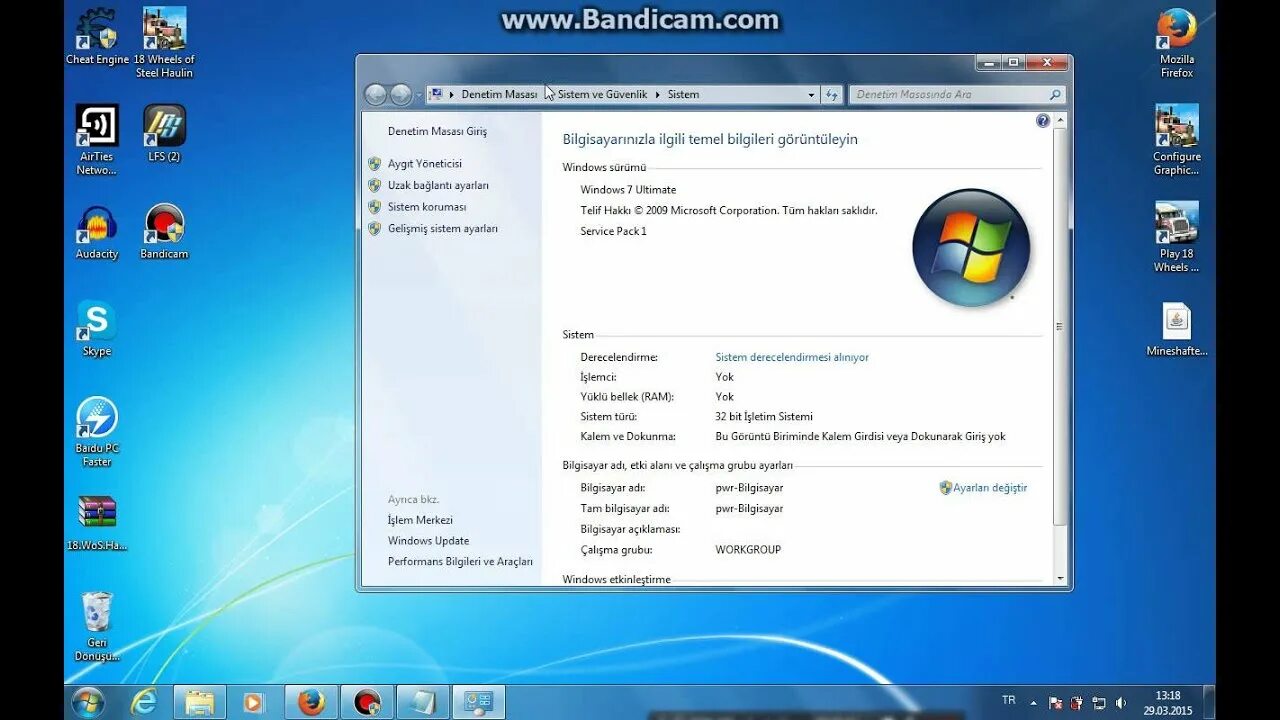This screenshot has width=1280, height=720.
Task: Open Baidu PC Faster shortcut
Action: click(97, 433)
